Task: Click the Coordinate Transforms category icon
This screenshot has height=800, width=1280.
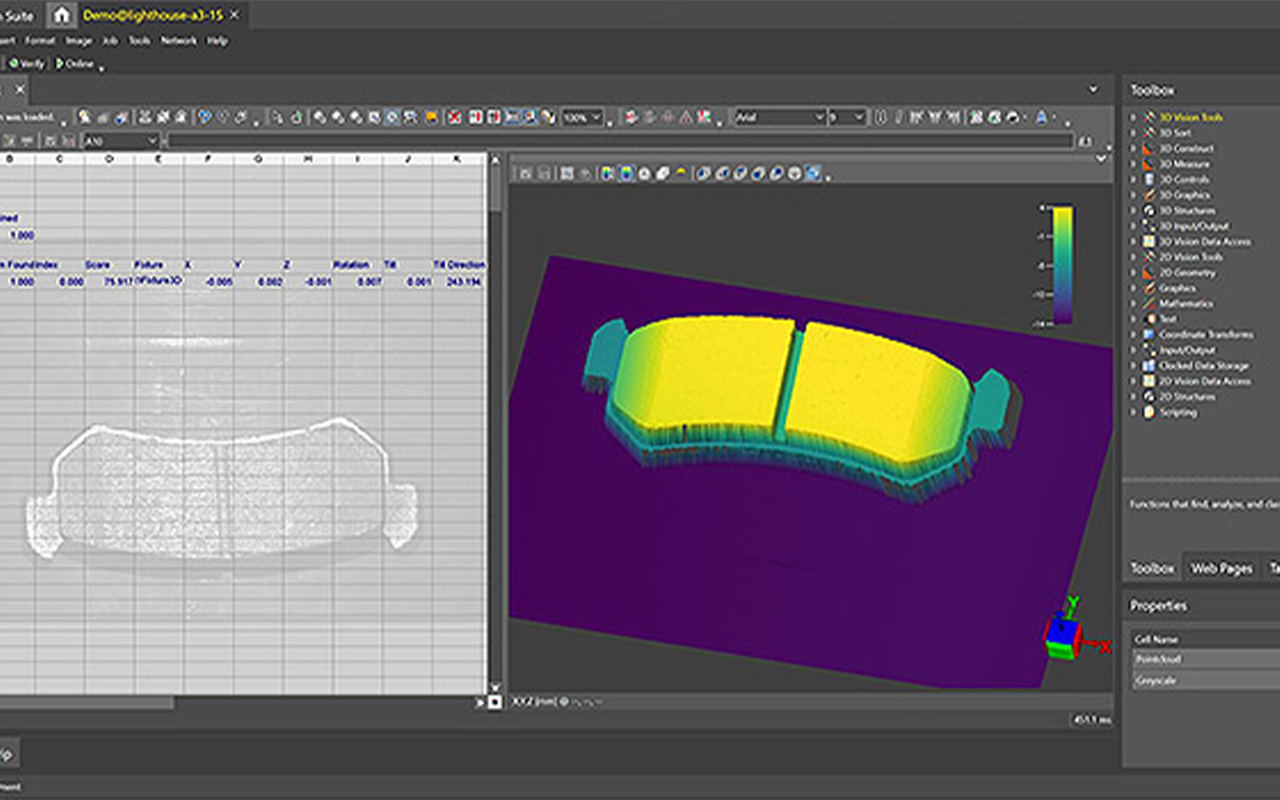Action: [1149, 334]
